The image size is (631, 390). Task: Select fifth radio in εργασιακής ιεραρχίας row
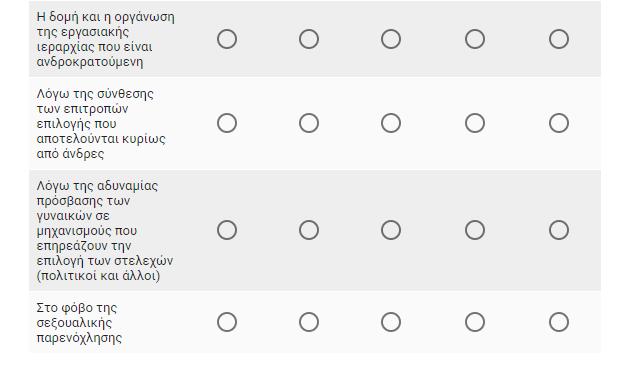559,39
